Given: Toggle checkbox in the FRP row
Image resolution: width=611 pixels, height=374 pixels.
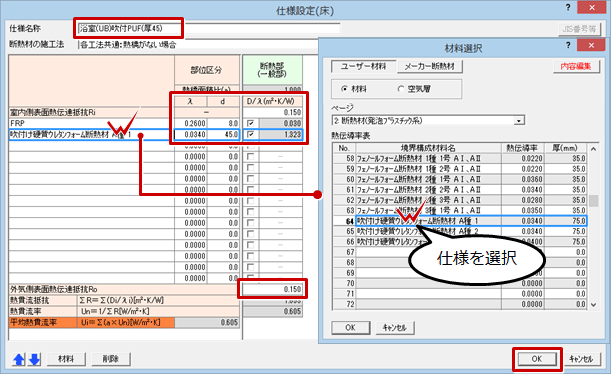Looking at the screenshot, I should (x=251, y=123).
